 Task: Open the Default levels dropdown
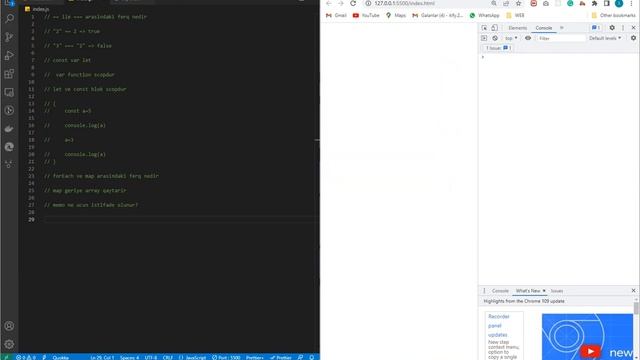click(605, 38)
